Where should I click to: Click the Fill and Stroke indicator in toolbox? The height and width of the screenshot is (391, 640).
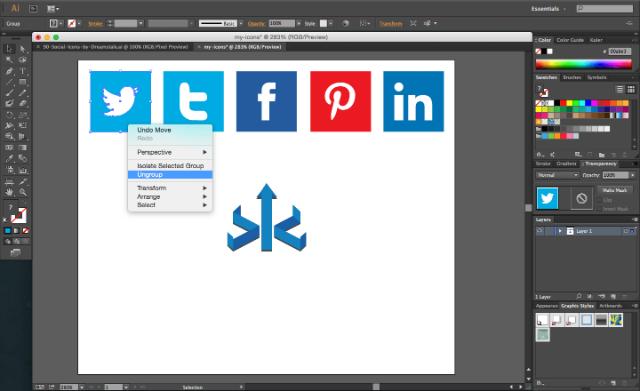[x=18, y=215]
